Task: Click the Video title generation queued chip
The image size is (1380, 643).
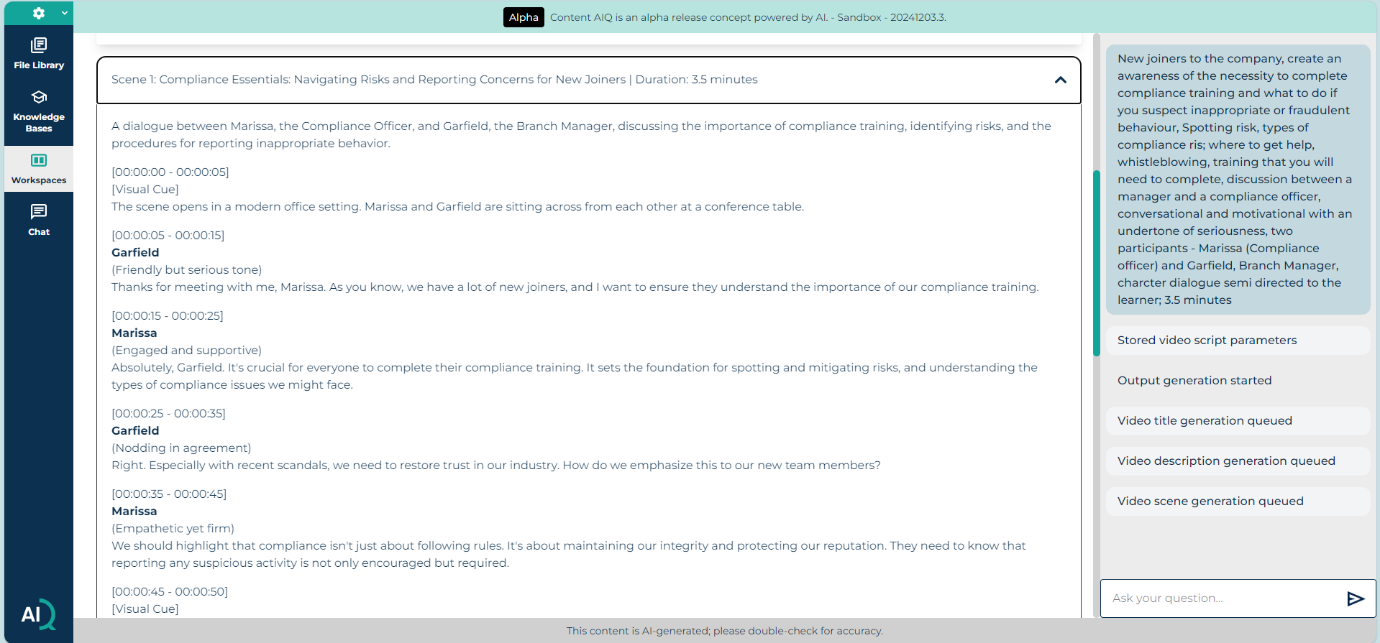Action: point(1237,421)
